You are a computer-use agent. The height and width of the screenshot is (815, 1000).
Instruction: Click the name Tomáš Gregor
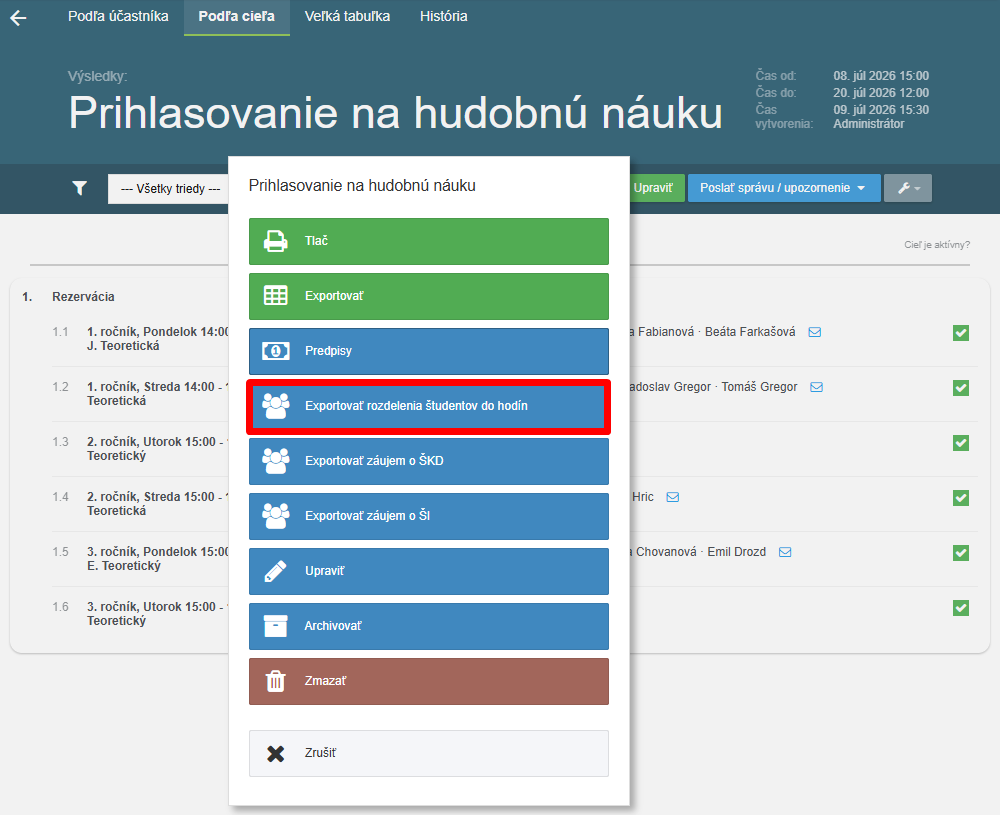click(x=760, y=387)
